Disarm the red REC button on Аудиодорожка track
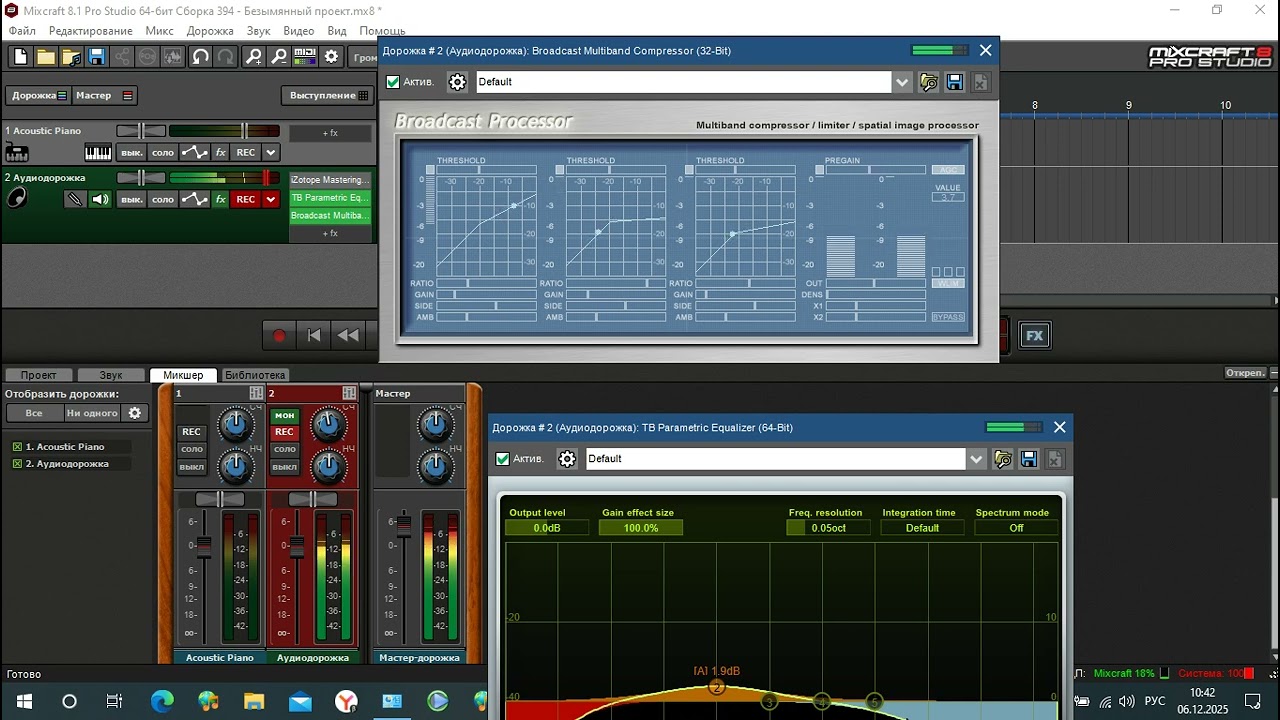 tap(245, 200)
